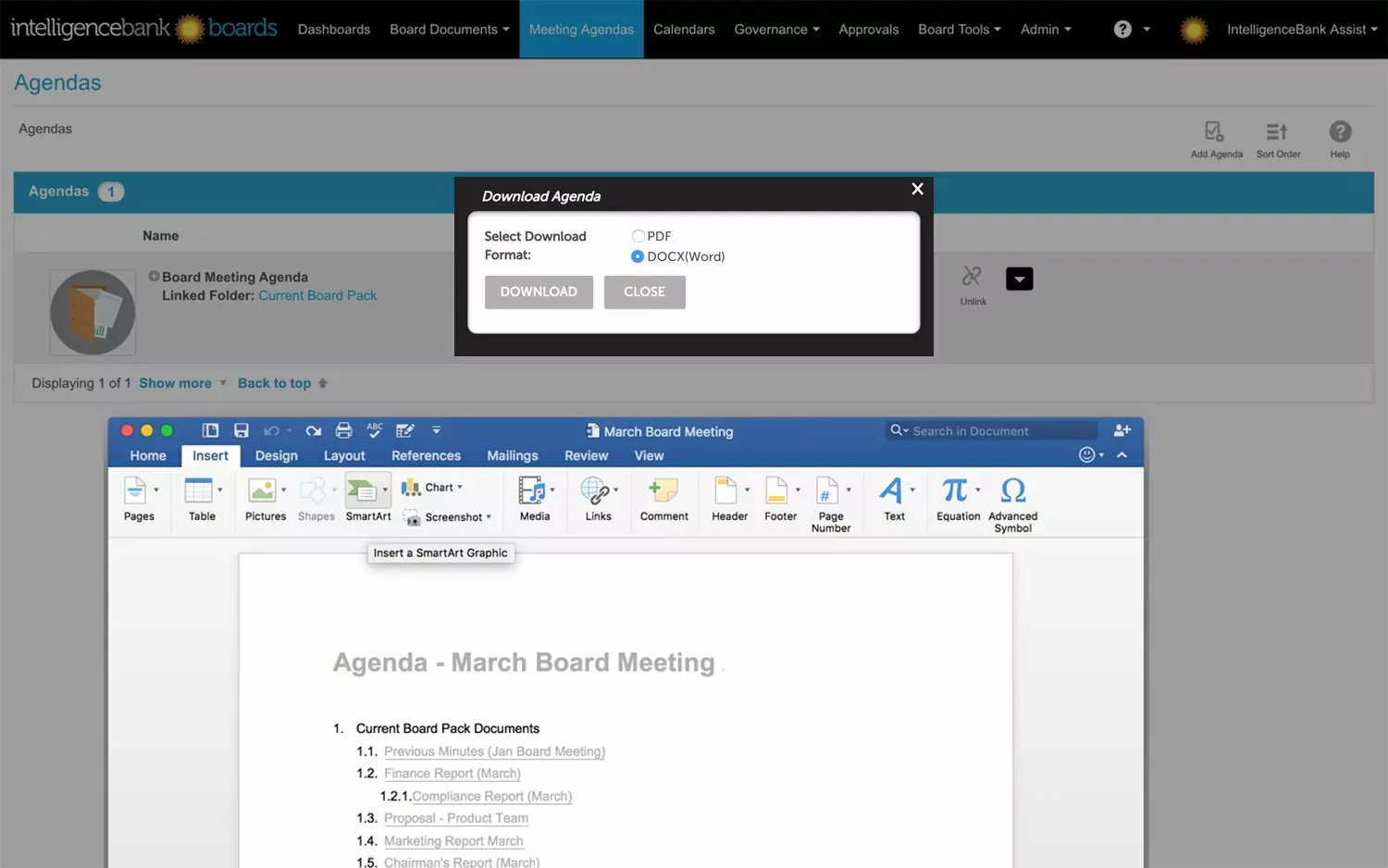The height and width of the screenshot is (868, 1388).
Task: Switch to the References tab in Word
Action: 426,455
